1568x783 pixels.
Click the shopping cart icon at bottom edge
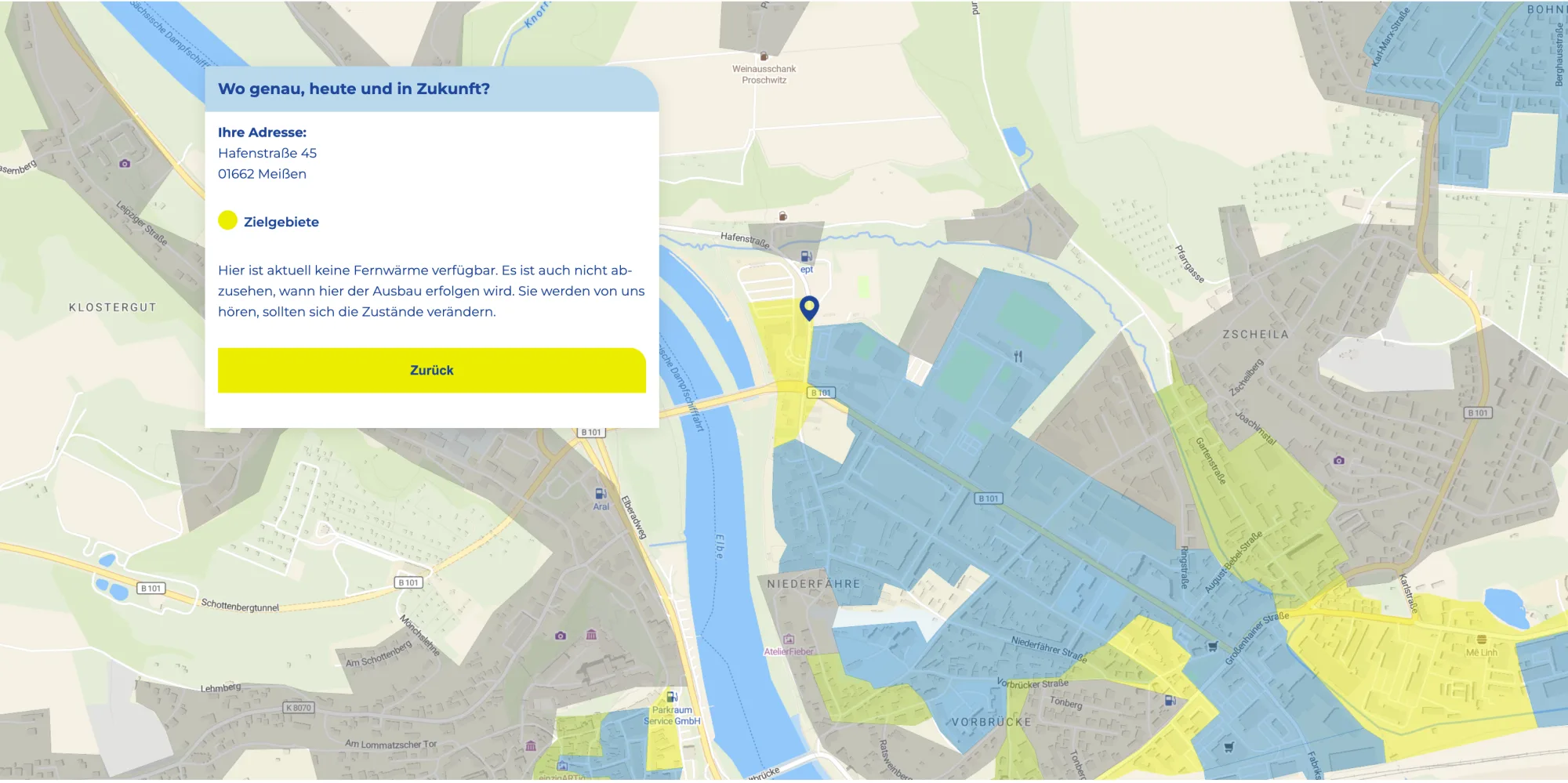(x=1229, y=747)
